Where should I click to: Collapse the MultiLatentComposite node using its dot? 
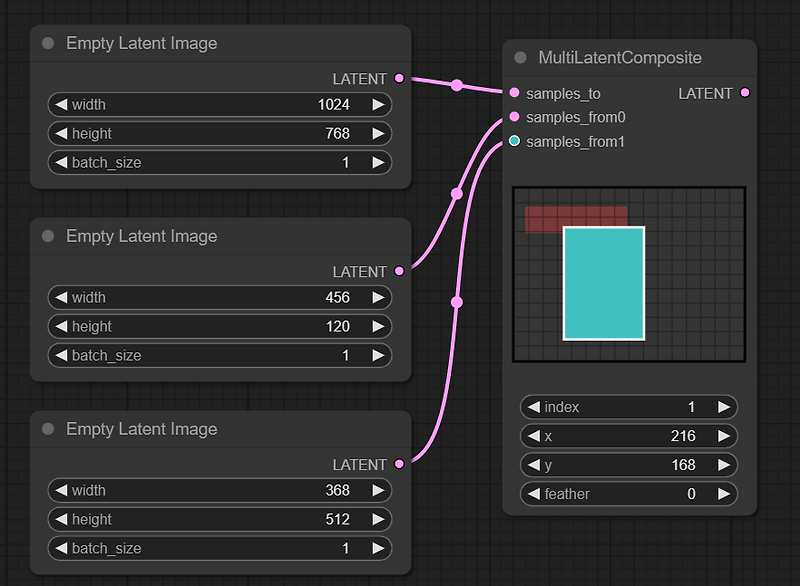coord(520,58)
